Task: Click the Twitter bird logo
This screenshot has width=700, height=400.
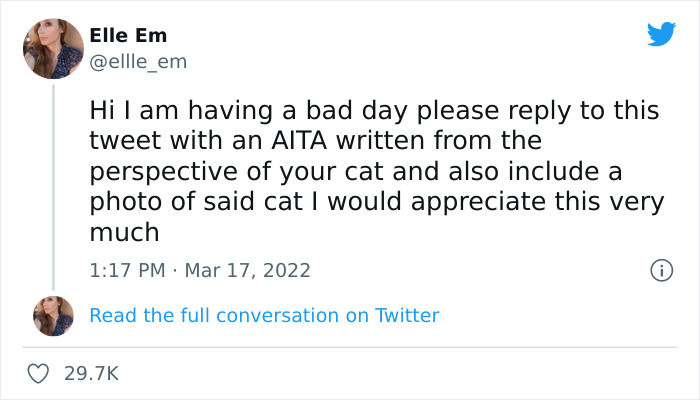Action: pyautogui.click(x=661, y=34)
